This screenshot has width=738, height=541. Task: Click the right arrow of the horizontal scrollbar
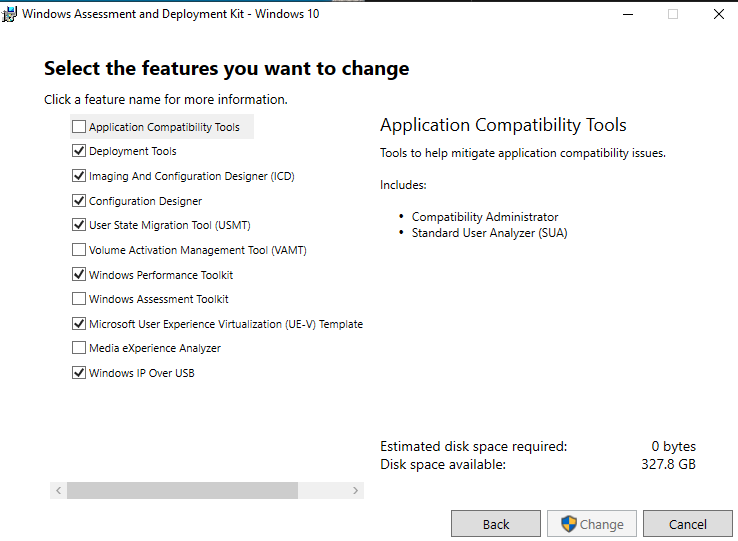coord(355,490)
